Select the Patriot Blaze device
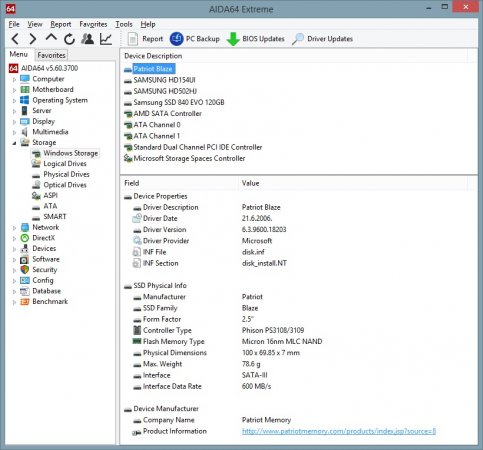The width and height of the screenshot is (483, 450). point(149,69)
